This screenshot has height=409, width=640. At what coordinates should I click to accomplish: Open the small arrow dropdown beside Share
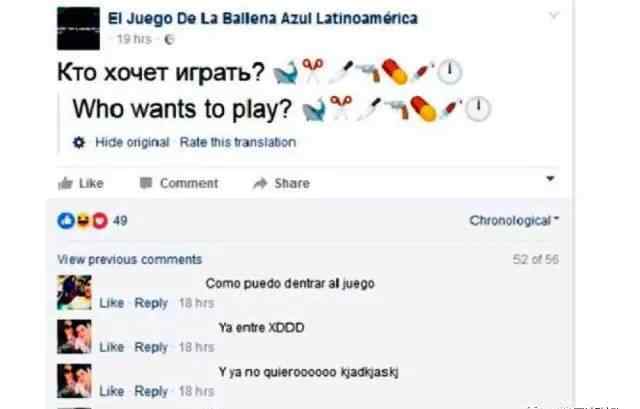coord(550,179)
